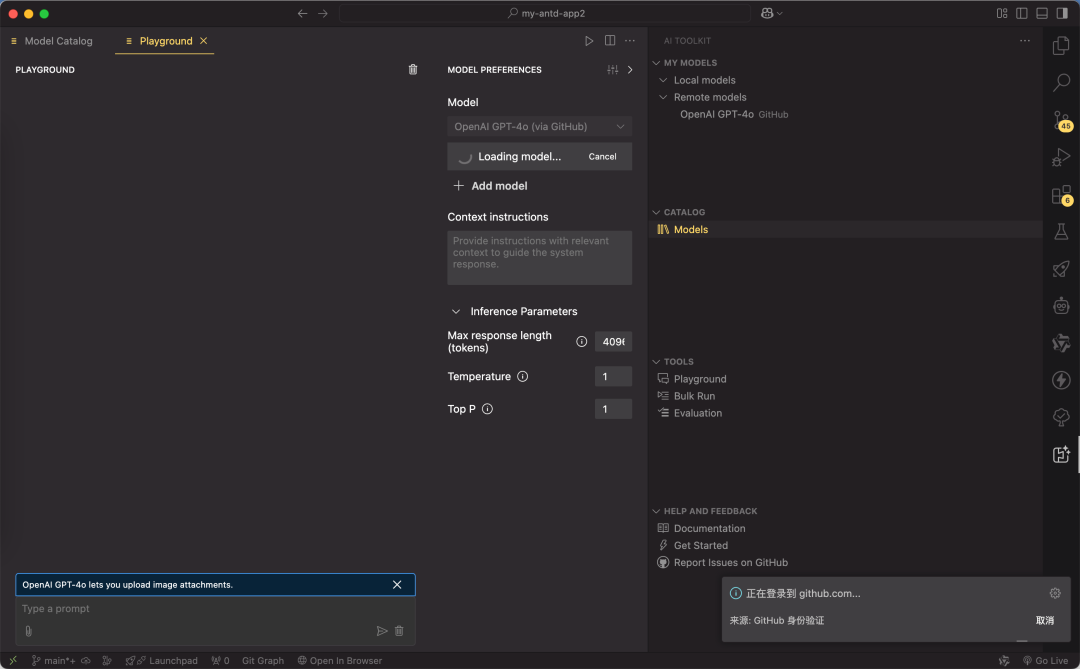
Task: Click the rocket icon in the activity bar
Action: [x=1061, y=268]
